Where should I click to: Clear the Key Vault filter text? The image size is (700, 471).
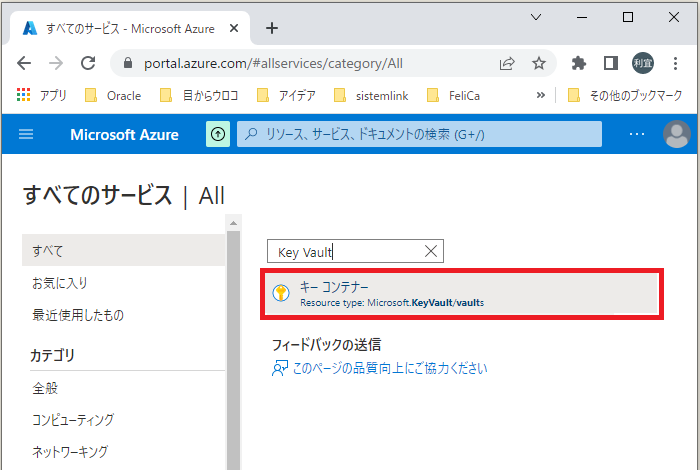tap(431, 251)
